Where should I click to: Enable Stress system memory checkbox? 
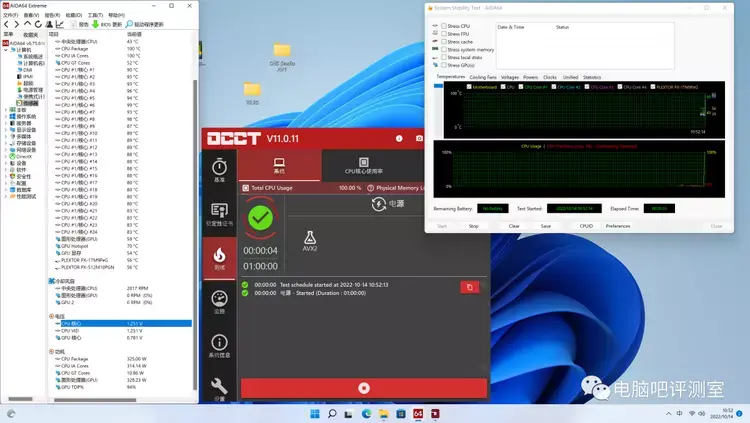pyautogui.click(x=444, y=49)
